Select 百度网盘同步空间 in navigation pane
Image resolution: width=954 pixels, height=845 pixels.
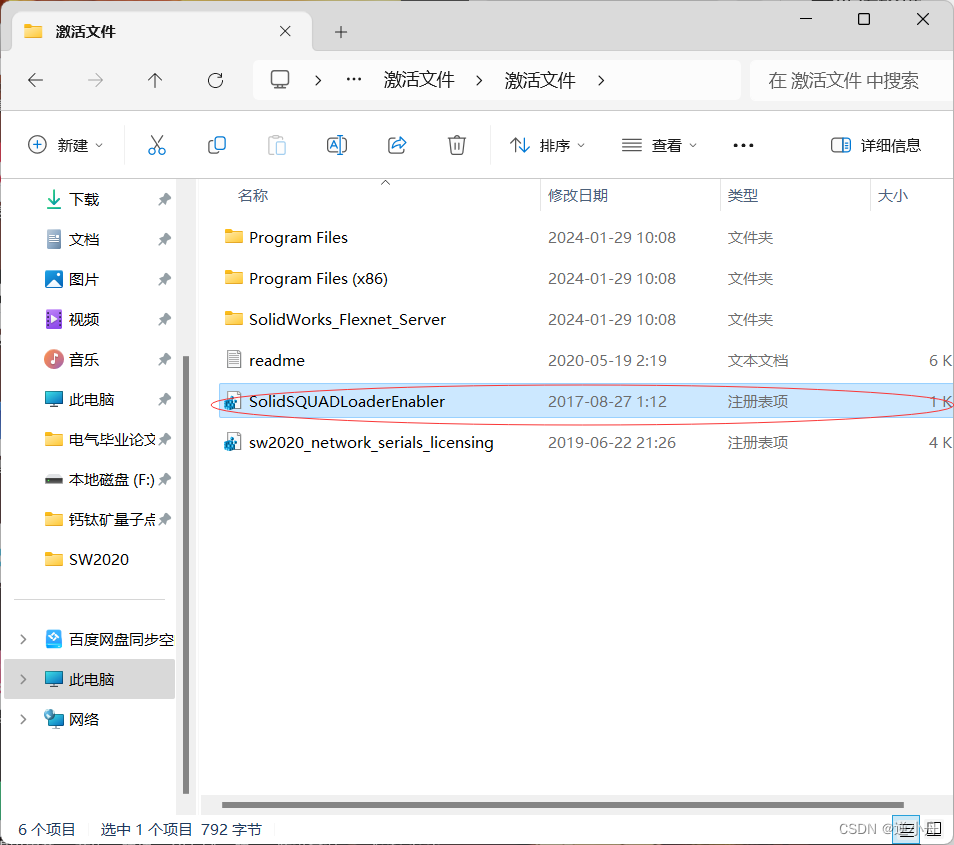click(x=110, y=639)
